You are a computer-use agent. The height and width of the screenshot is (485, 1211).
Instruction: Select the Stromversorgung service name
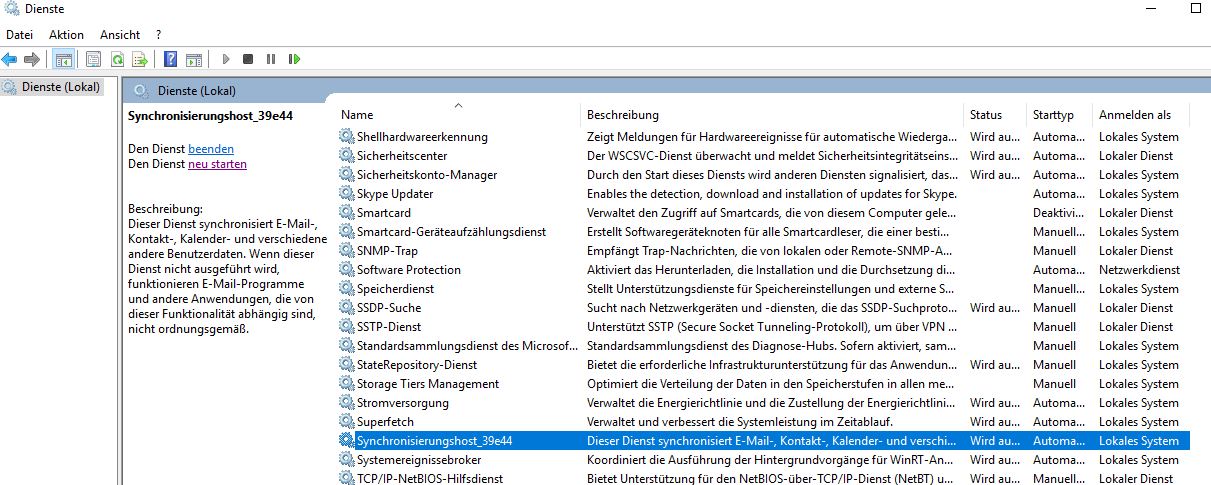[403, 402]
